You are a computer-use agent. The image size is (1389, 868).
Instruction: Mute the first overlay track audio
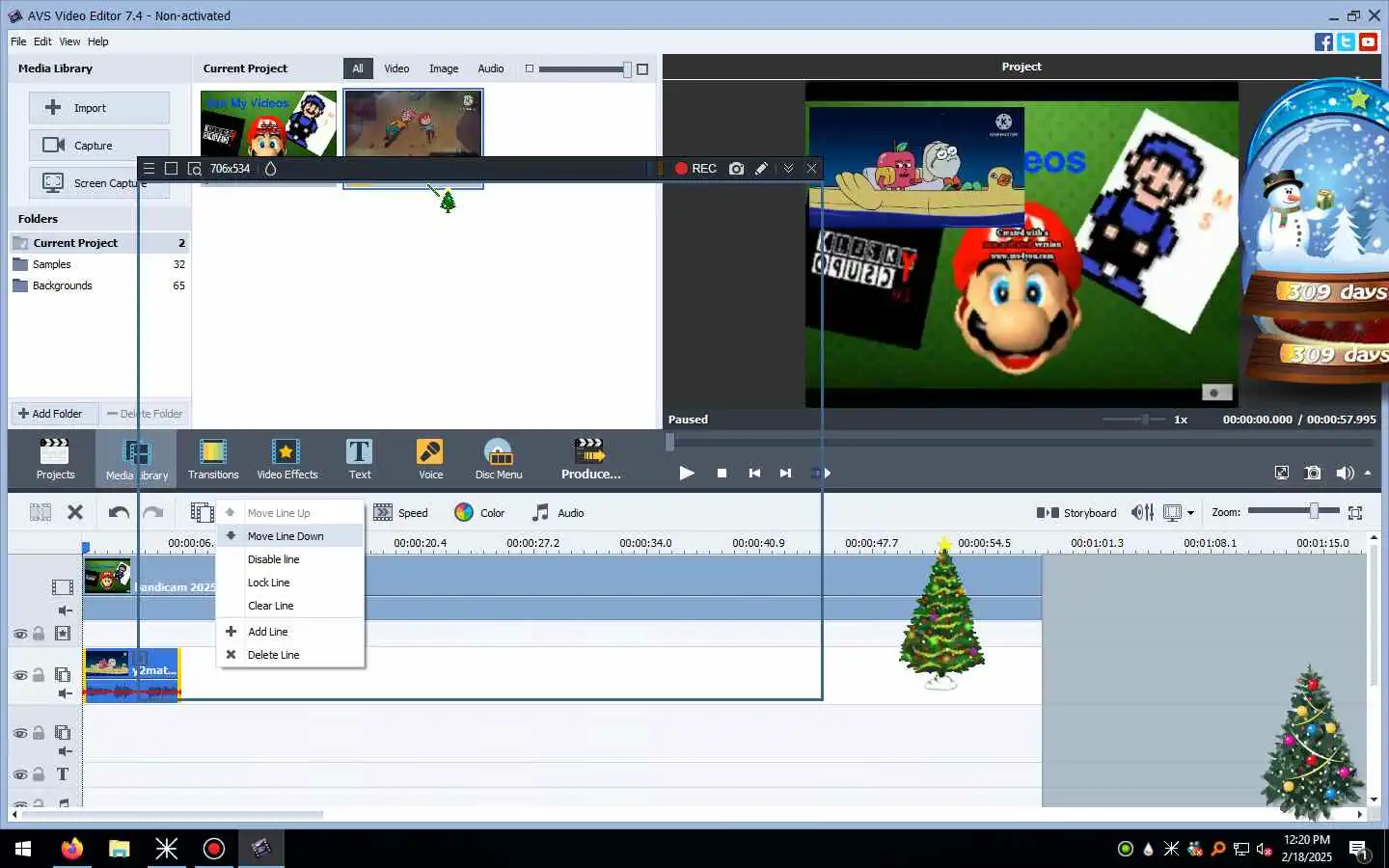pos(65,693)
